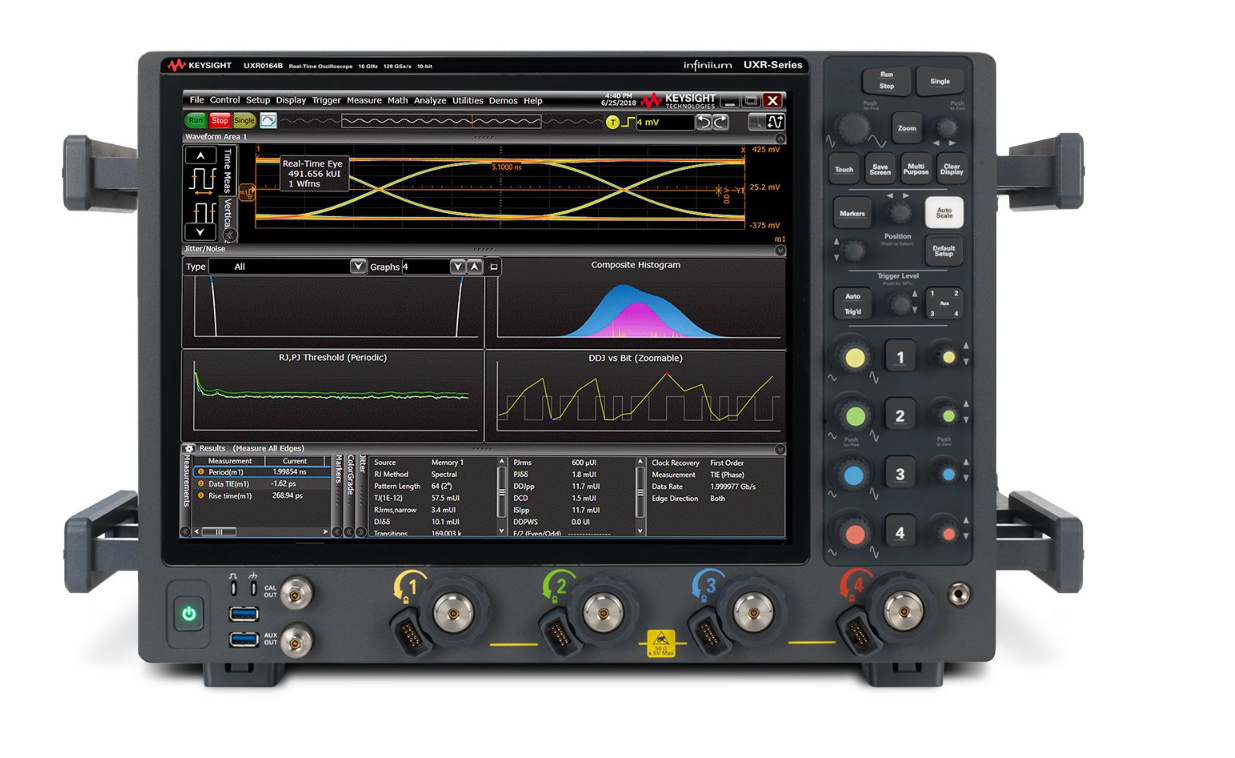Click the 4 mV trigger level input field

665,122
